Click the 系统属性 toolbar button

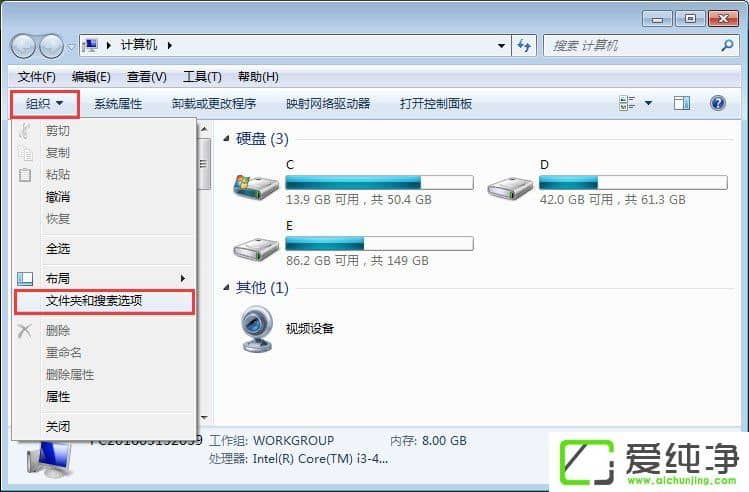118,104
